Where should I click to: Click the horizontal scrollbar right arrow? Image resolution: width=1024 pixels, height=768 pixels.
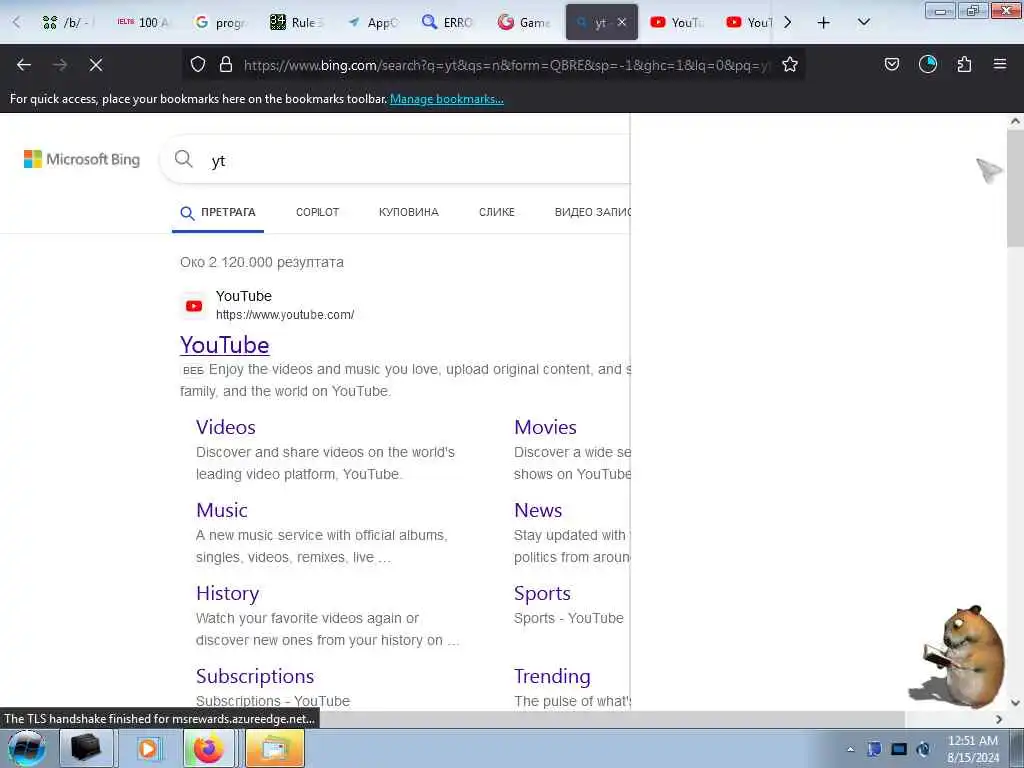(999, 719)
